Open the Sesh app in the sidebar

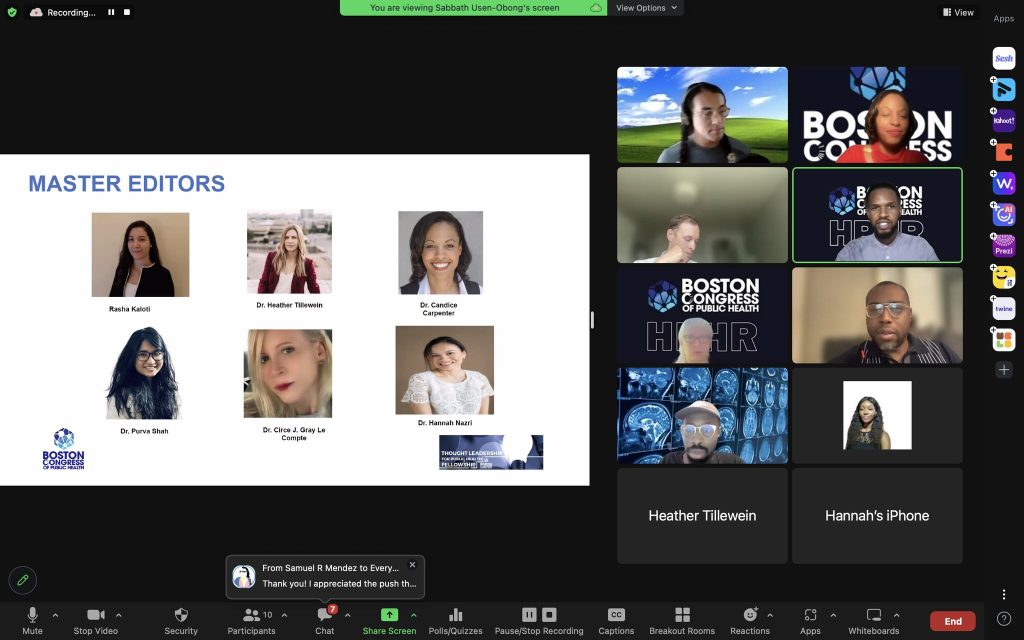[x=1003, y=59]
